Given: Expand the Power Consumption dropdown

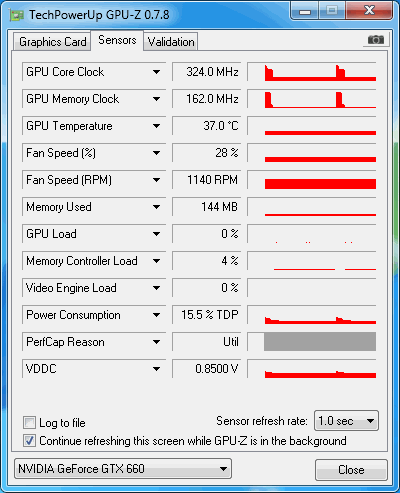Looking at the screenshot, I should (156, 315).
